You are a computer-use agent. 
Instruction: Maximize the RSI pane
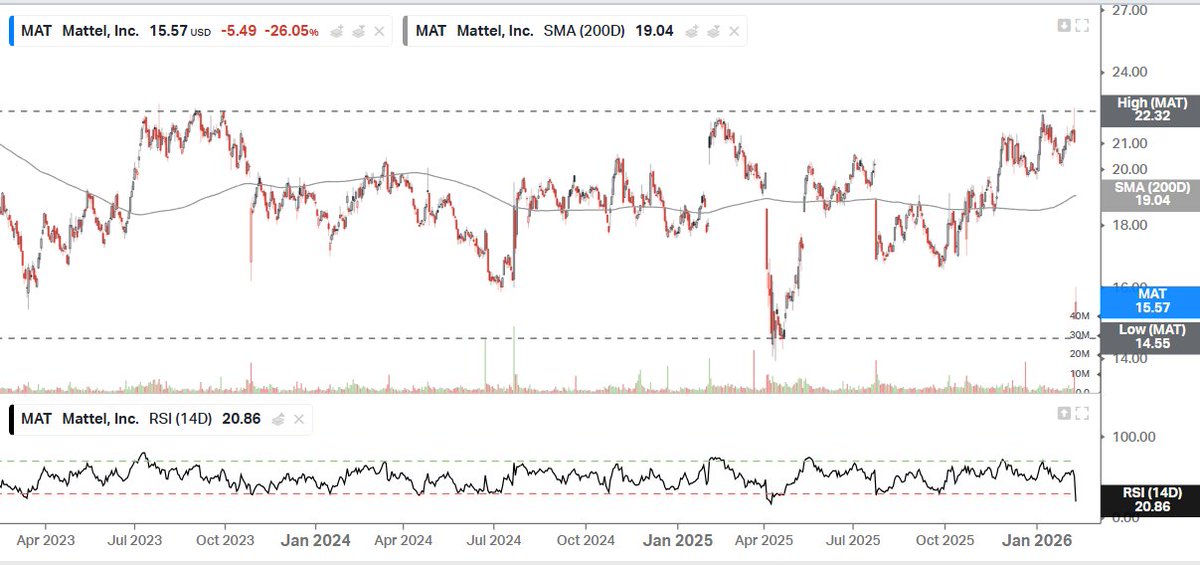(1081, 413)
